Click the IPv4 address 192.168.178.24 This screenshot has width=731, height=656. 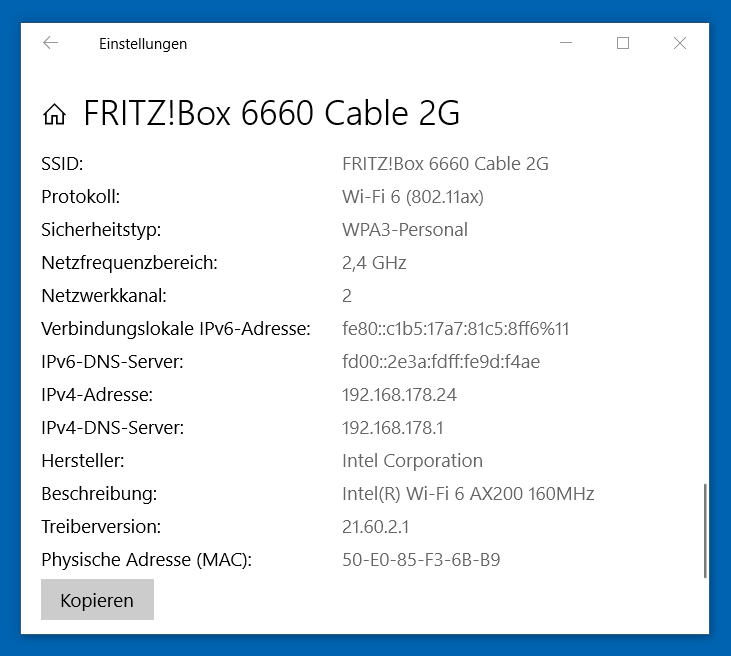click(399, 395)
